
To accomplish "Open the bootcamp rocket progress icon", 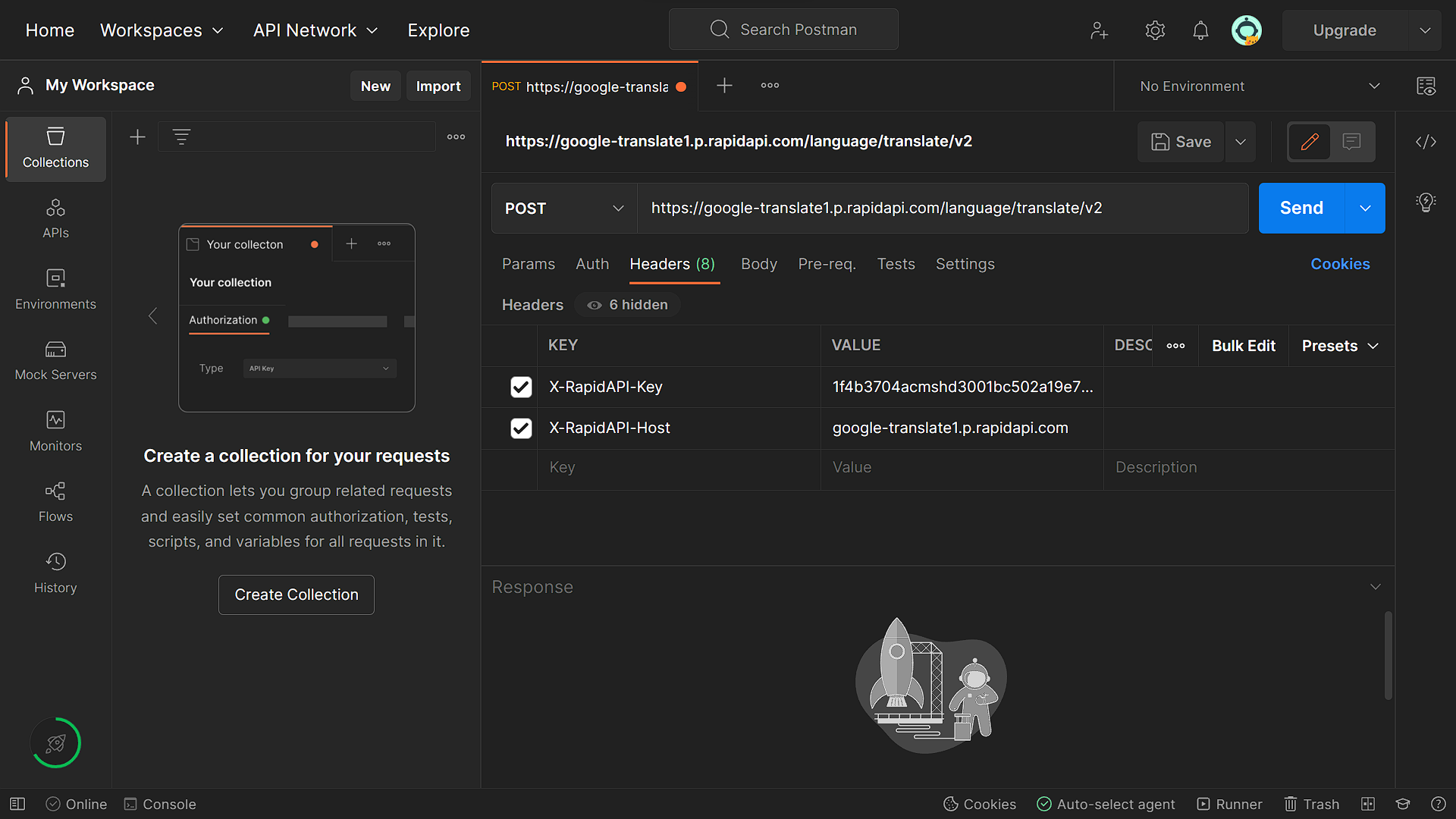I will point(55,743).
